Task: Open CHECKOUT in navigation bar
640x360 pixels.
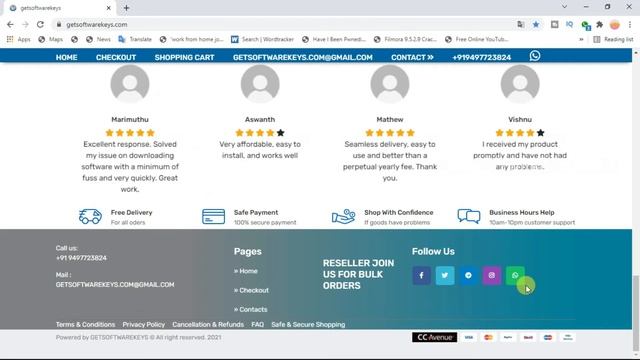Action: pos(116,57)
